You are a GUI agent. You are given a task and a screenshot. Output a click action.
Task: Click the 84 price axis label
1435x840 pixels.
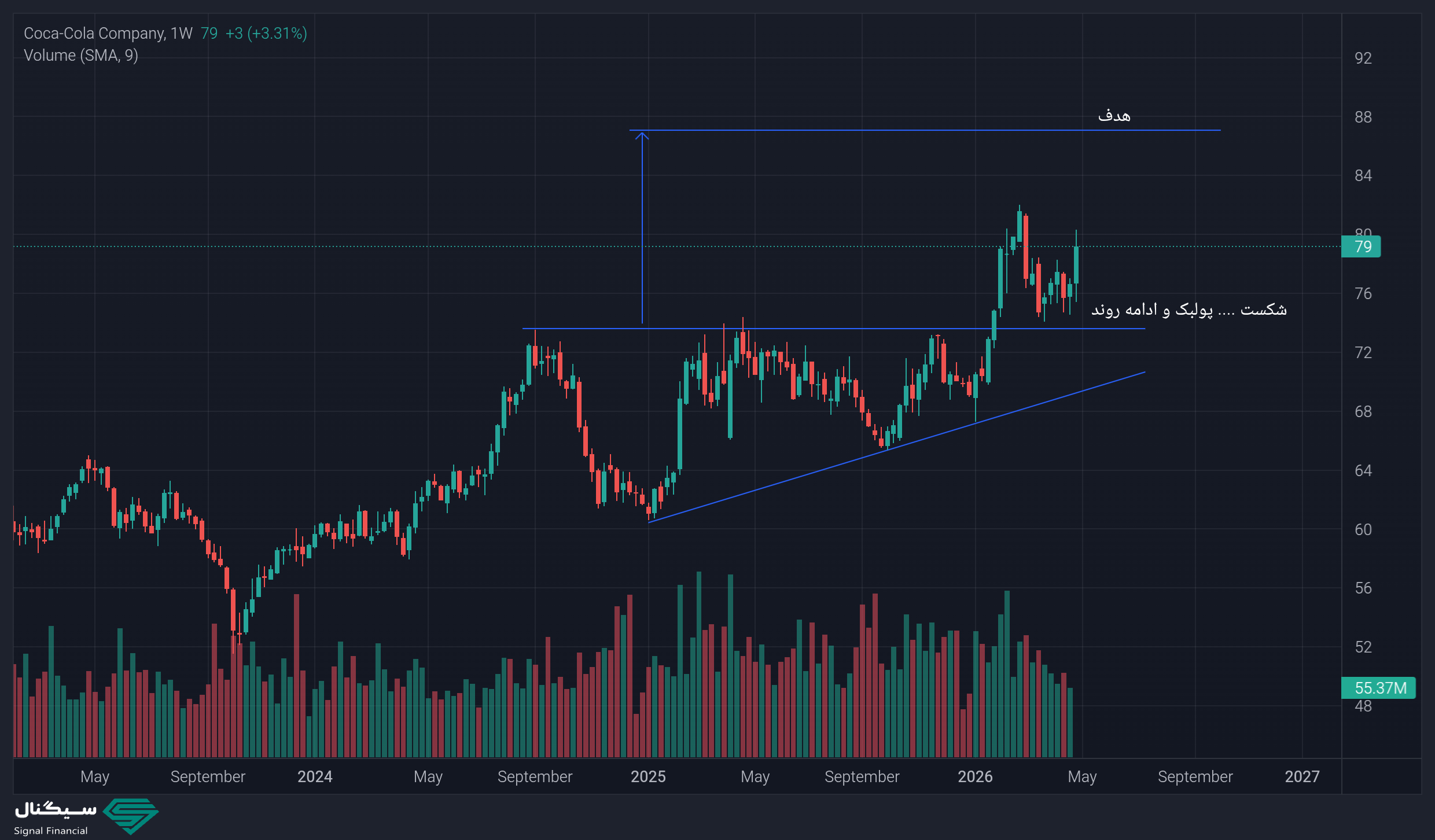coord(1363,175)
